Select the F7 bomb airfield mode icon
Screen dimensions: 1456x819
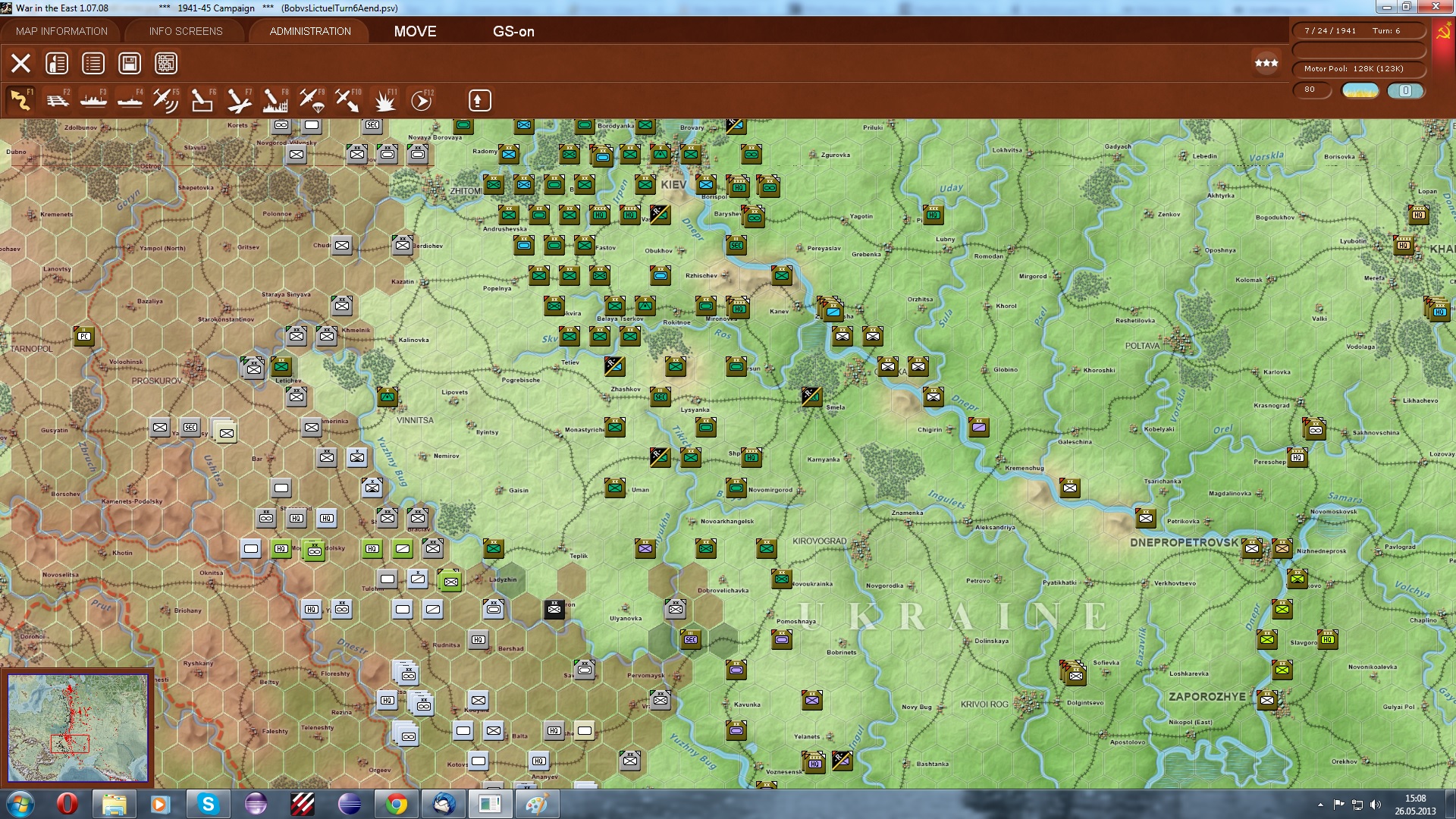point(239,100)
